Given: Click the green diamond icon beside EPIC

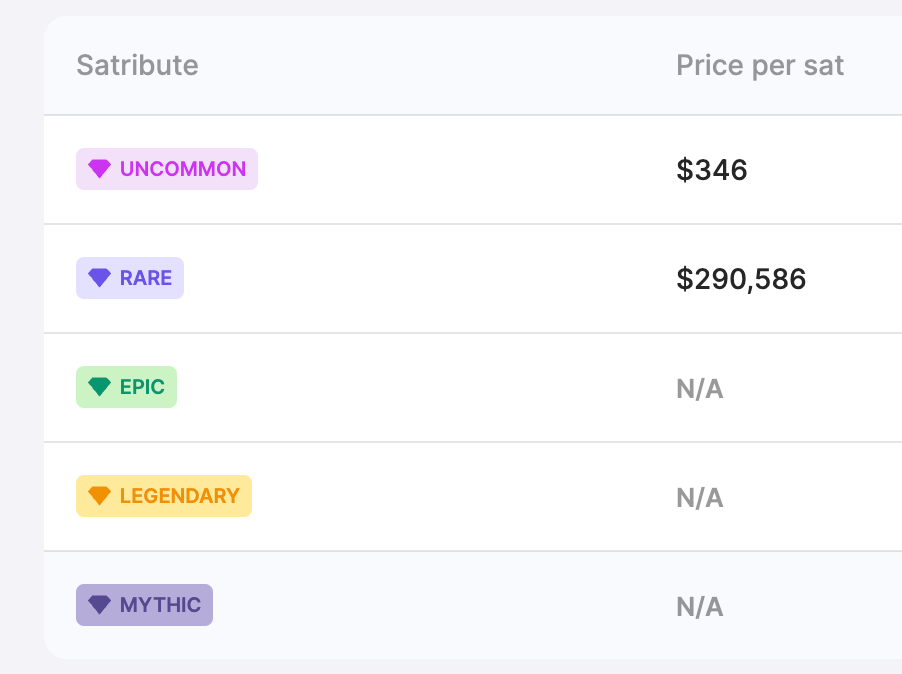Looking at the screenshot, I should [99, 387].
